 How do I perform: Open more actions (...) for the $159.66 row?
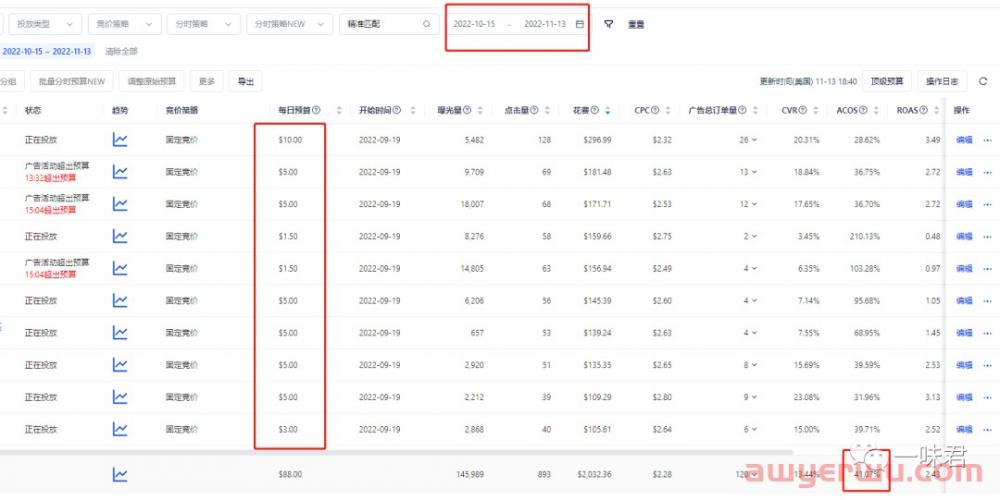988,236
